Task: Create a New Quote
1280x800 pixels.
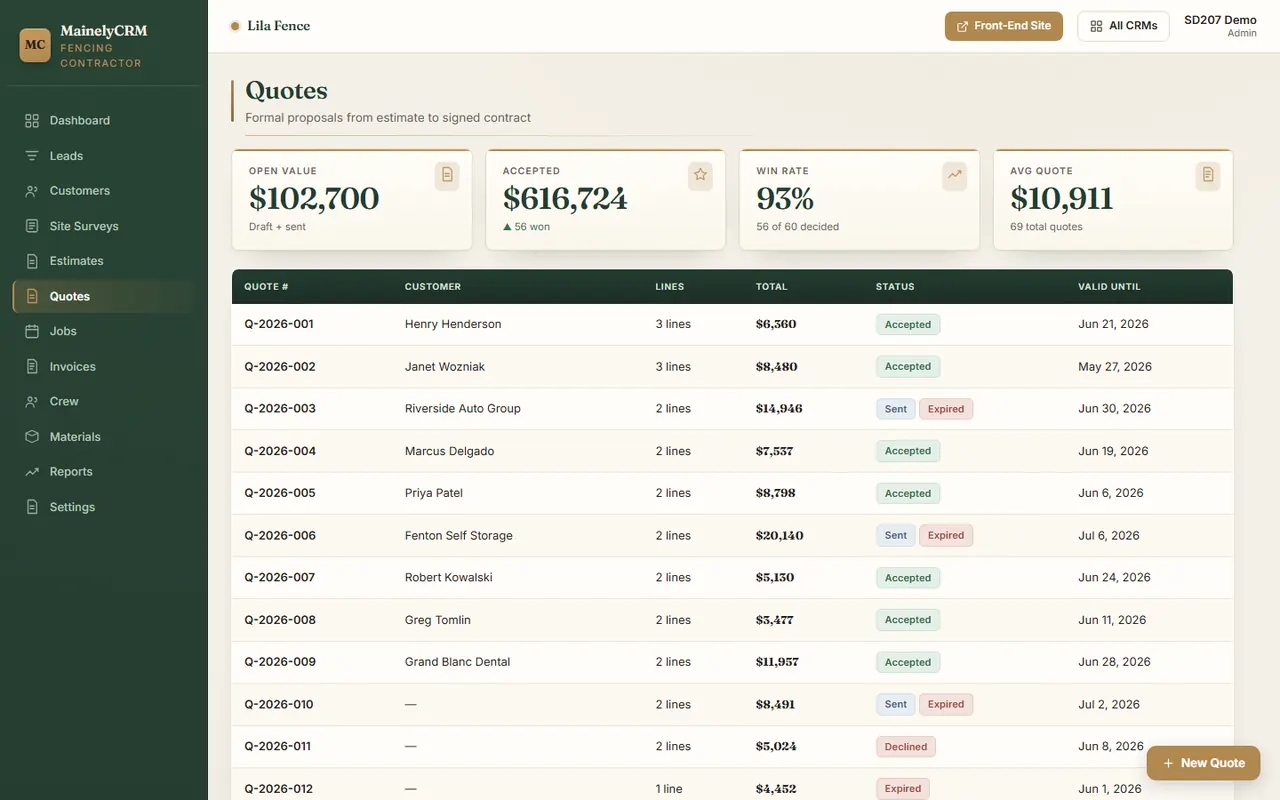Action: [x=1203, y=763]
